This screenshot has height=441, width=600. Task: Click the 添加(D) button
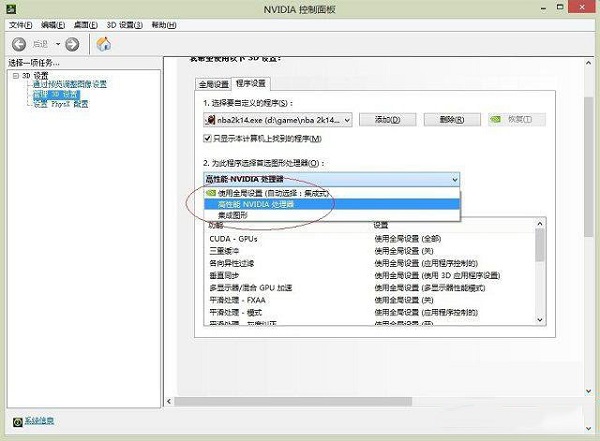click(x=387, y=120)
